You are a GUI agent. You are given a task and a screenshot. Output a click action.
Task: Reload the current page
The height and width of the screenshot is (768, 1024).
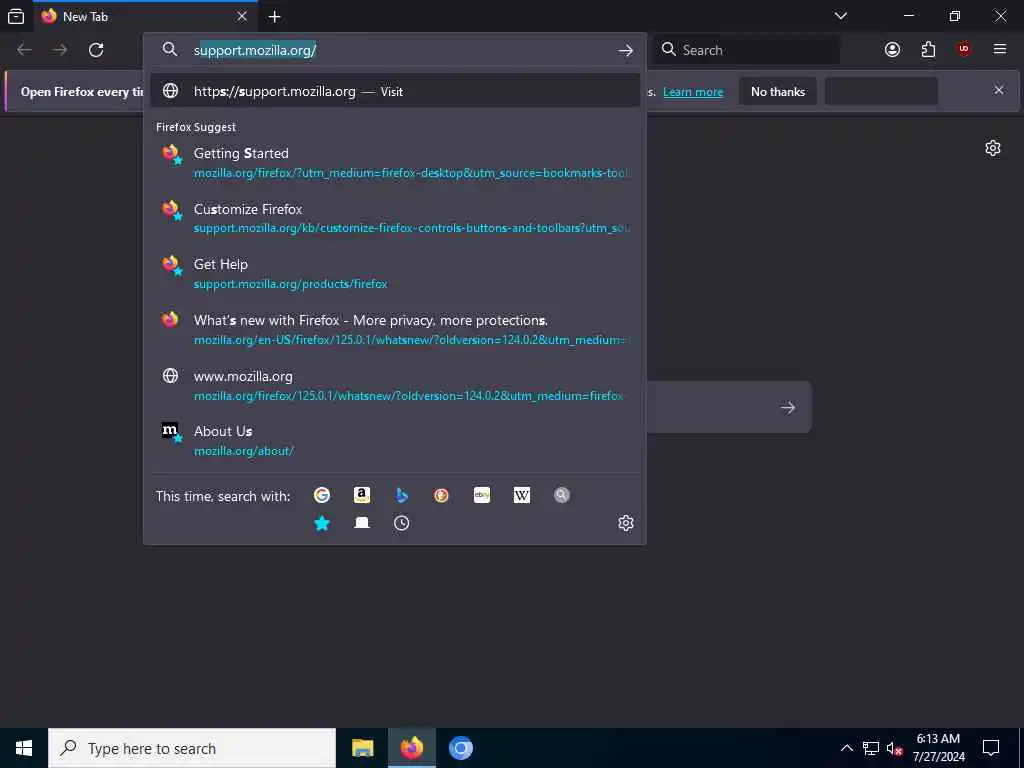96,50
